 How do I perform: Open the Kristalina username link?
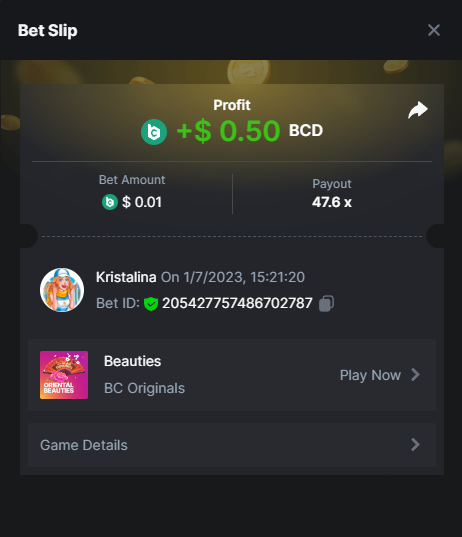(126, 277)
